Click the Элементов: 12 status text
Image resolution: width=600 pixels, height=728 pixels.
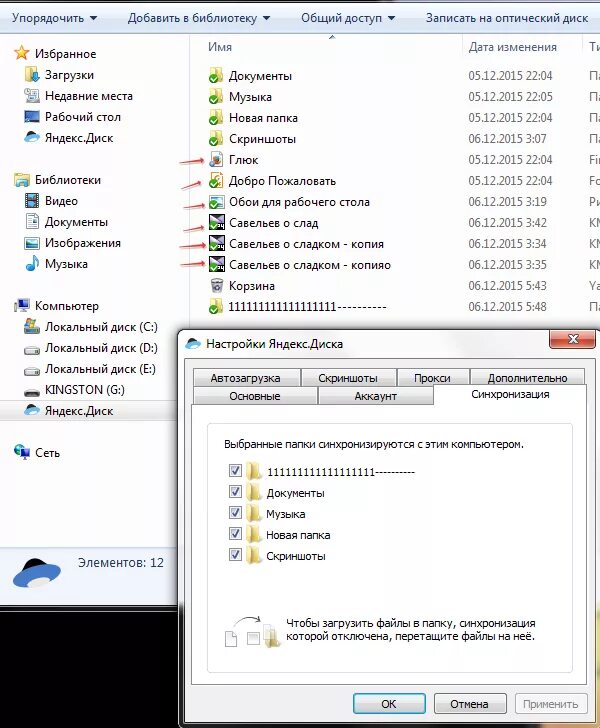tap(121, 562)
